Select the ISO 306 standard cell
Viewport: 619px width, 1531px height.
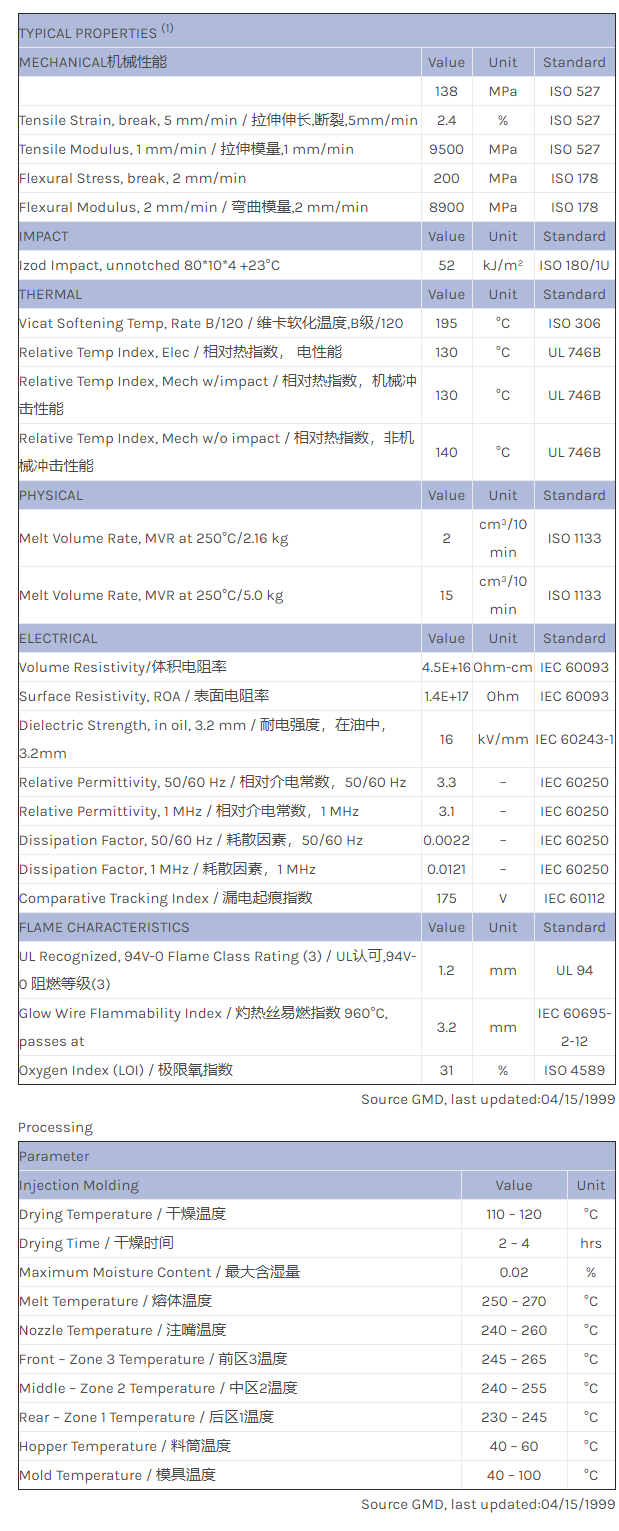pyautogui.click(x=574, y=323)
